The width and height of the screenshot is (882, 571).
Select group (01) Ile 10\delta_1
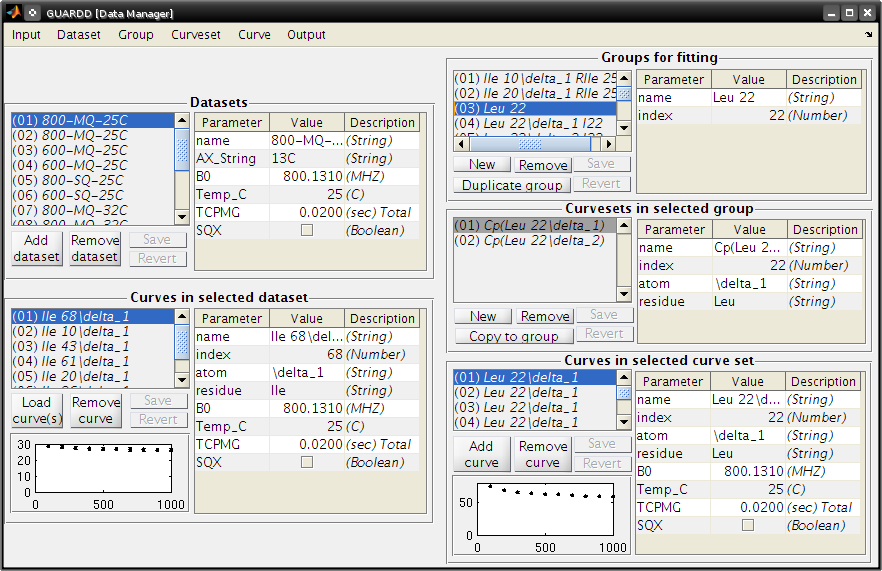coord(536,78)
